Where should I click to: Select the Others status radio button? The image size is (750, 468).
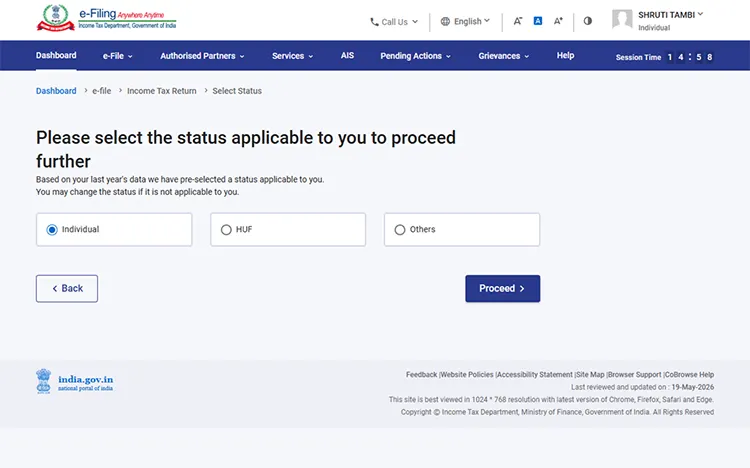tap(400, 230)
